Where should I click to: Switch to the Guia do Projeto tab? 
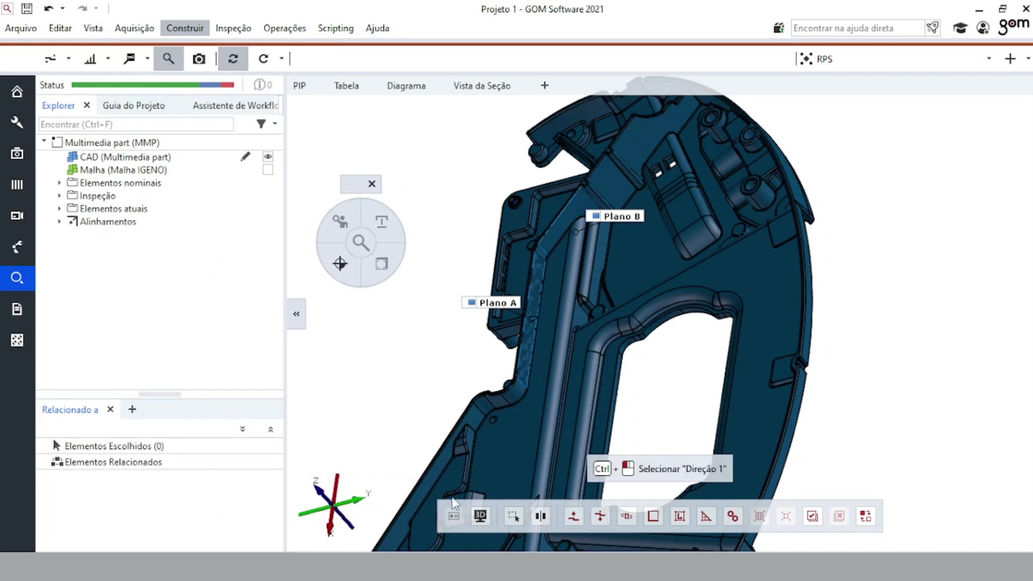[x=134, y=105]
